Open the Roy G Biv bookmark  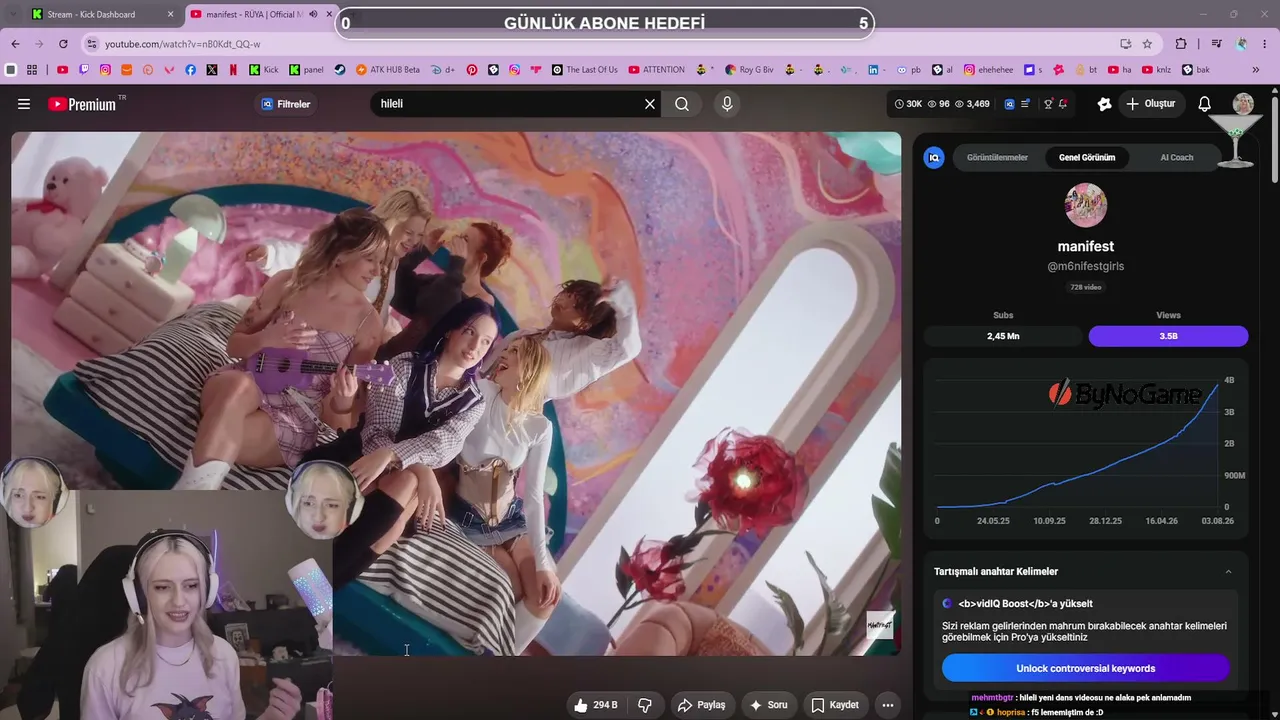pyautogui.click(x=749, y=70)
